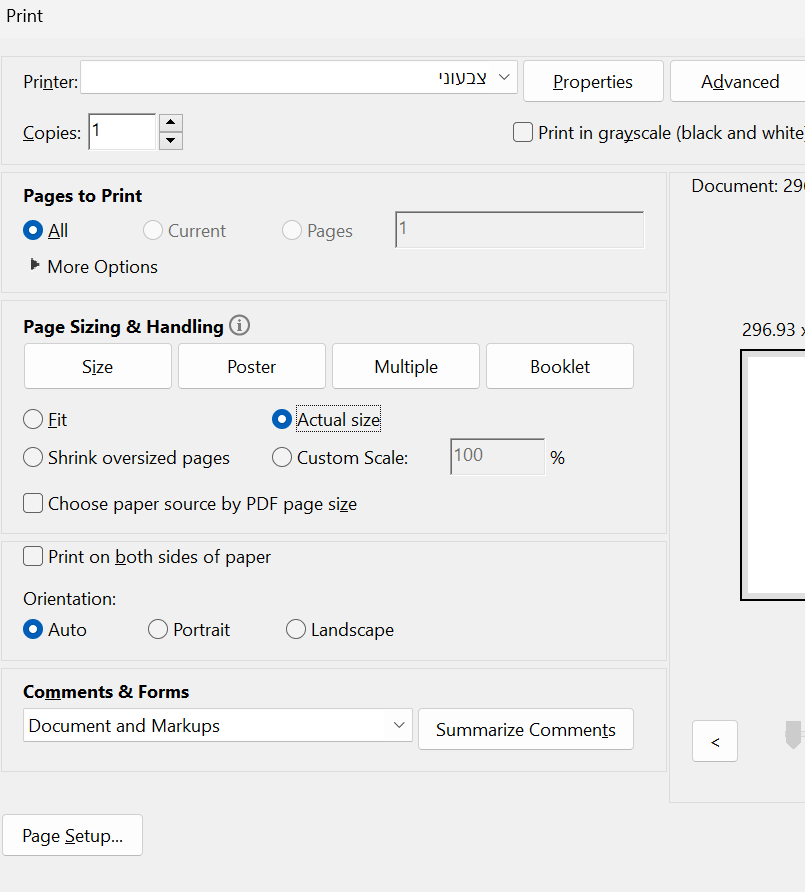
Task: Decrease copies with the down arrow
Action: (171, 141)
